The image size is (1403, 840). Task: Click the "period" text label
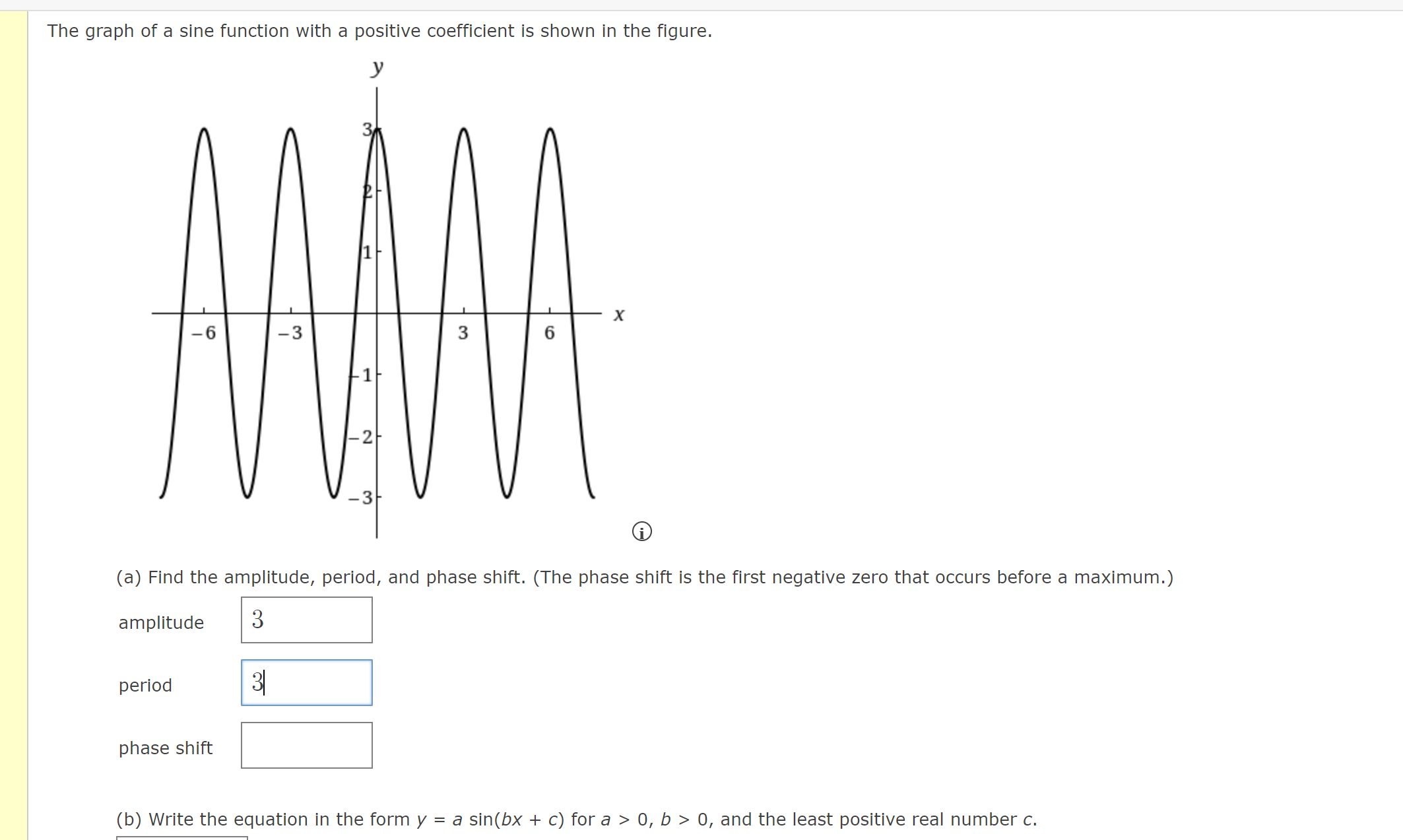pos(145,685)
